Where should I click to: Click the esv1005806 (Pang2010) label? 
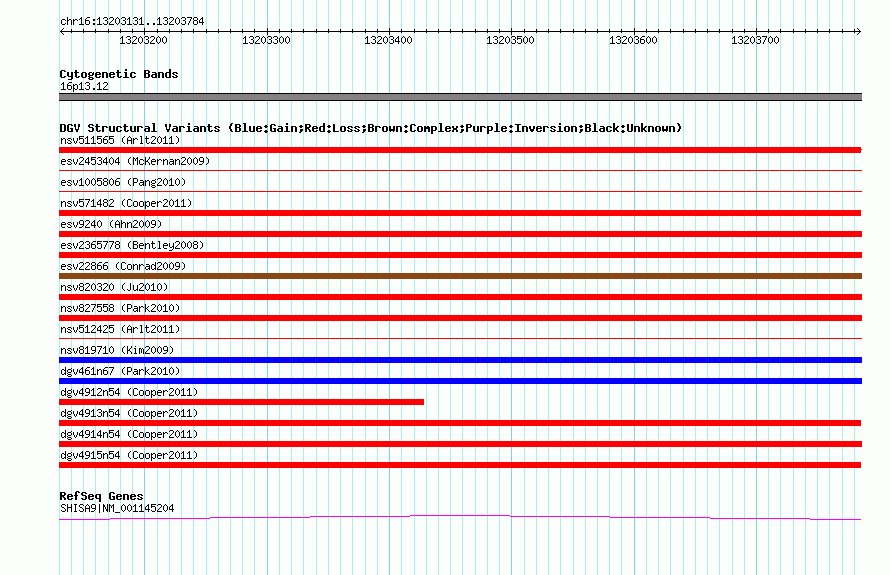click(123, 182)
